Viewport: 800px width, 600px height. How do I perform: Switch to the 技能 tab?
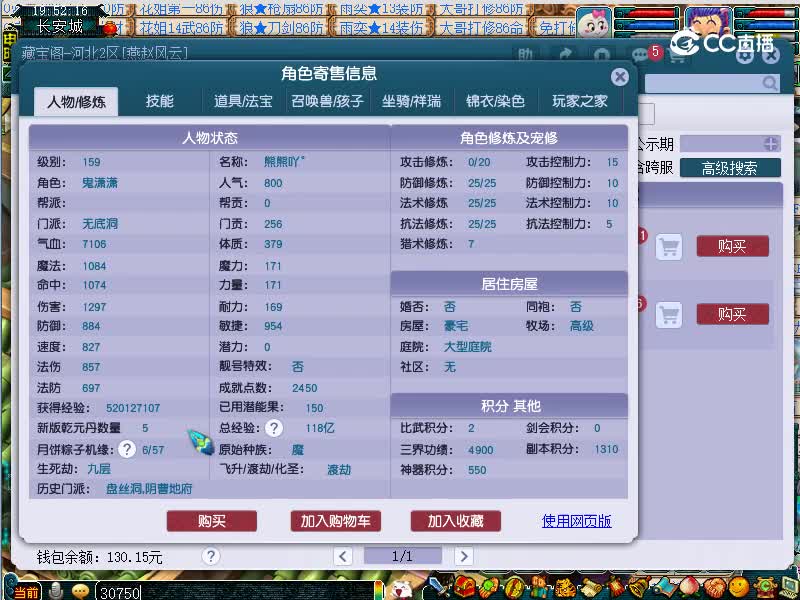[160, 101]
